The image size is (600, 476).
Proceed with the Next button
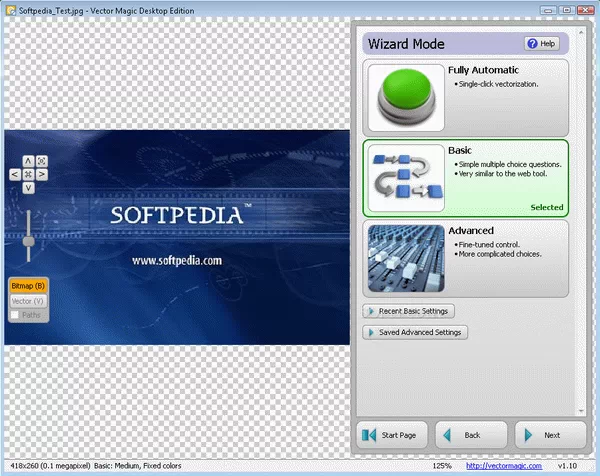coord(551,435)
